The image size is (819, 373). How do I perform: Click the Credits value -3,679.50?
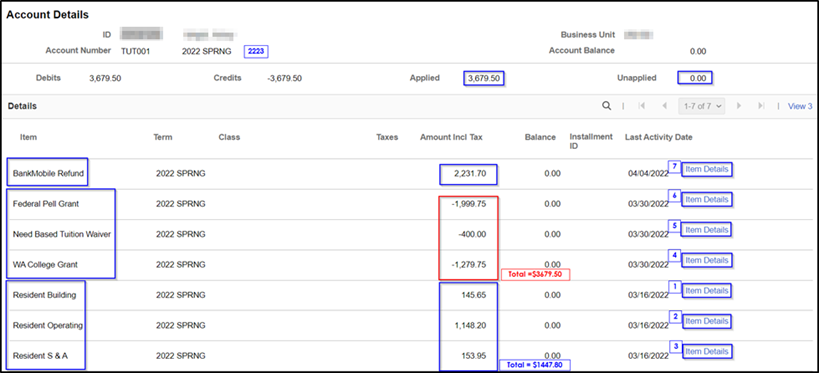pyautogui.click(x=284, y=78)
